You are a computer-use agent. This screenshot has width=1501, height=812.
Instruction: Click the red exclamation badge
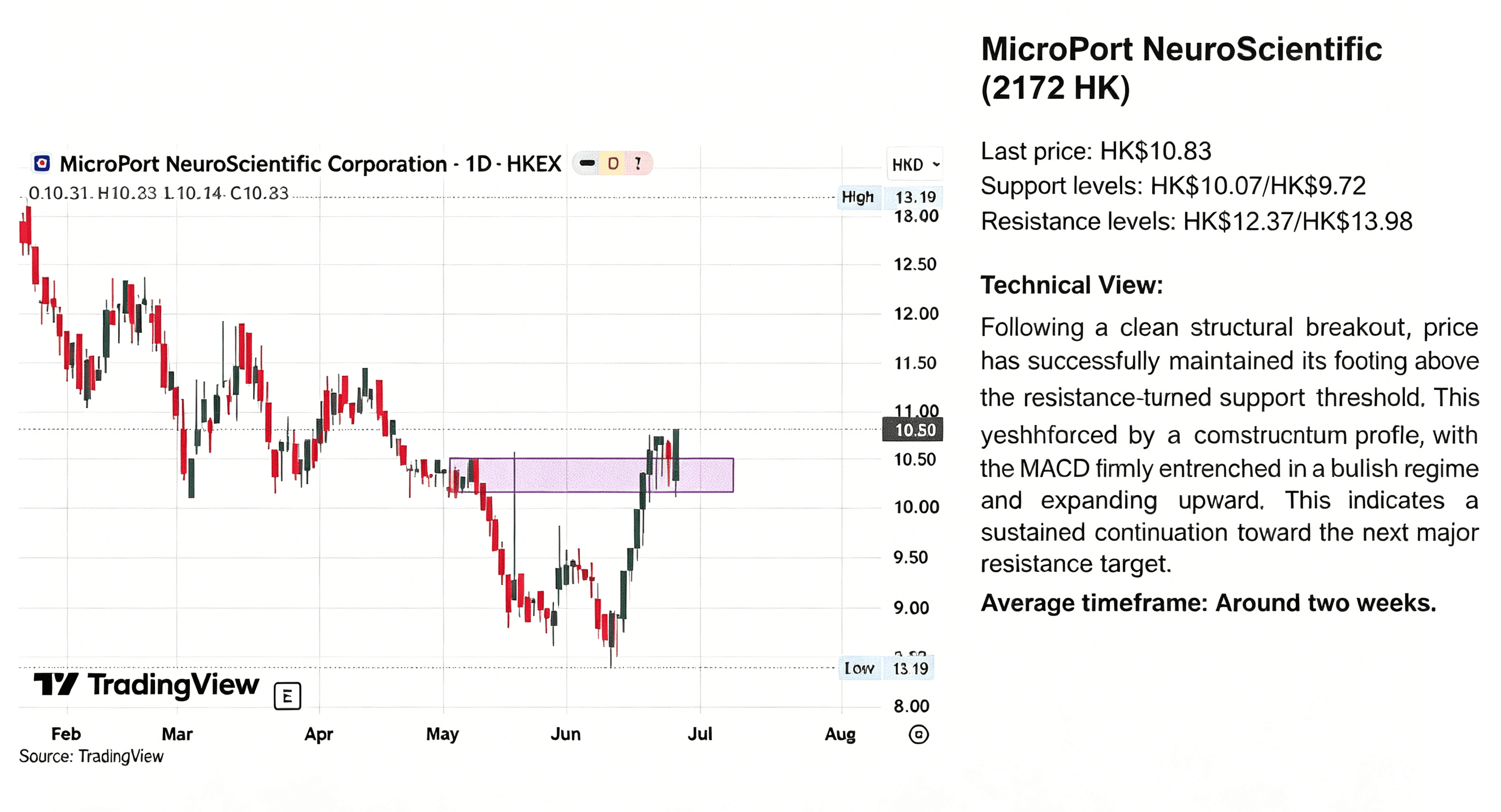(x=639, y=164)
